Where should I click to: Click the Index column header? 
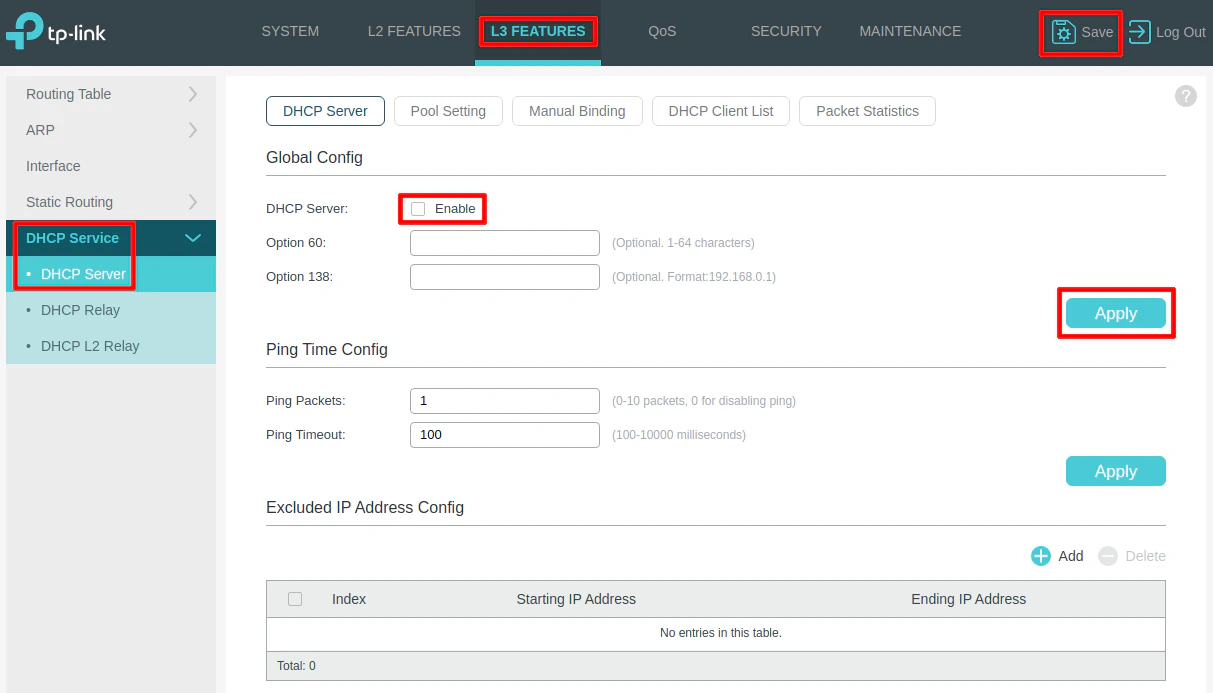pyautogui.click(x=349, y=599)
